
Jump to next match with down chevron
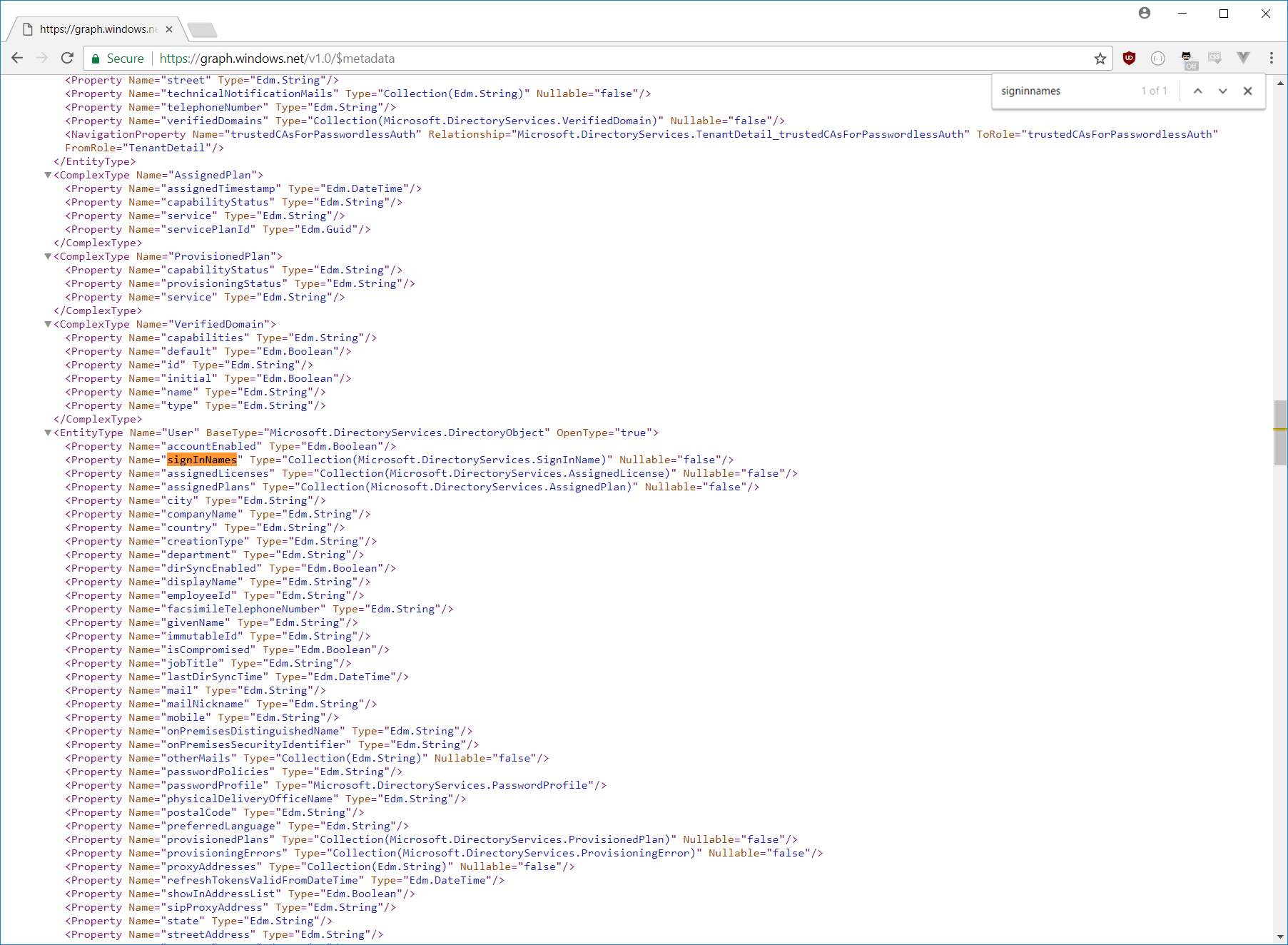coord(1223,91)
